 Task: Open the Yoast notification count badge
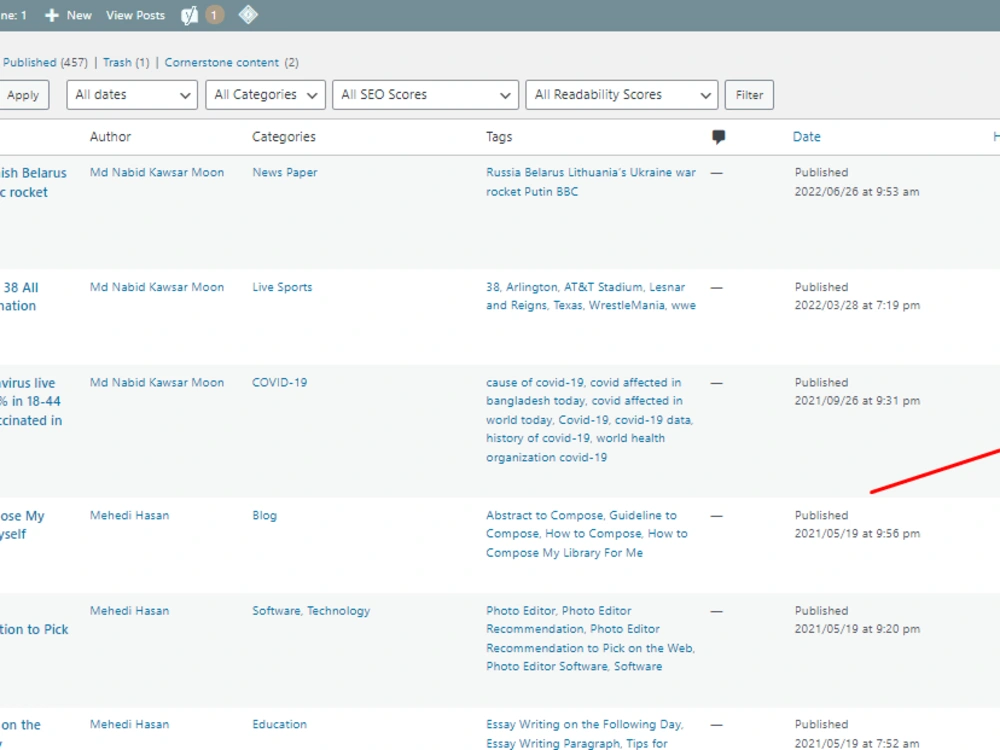click(x=214, y=15)
